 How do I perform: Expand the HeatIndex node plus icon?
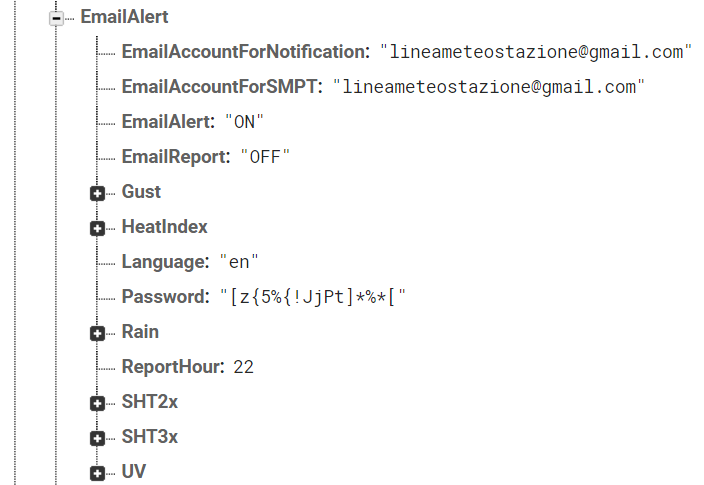tap(97, 229)
